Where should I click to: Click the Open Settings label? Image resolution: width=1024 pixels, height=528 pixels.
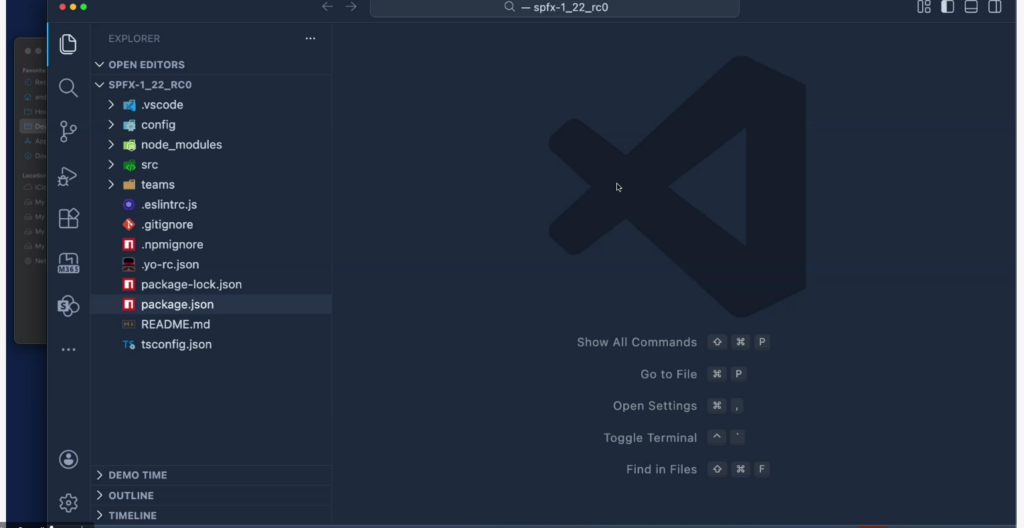tap(654, 406)
